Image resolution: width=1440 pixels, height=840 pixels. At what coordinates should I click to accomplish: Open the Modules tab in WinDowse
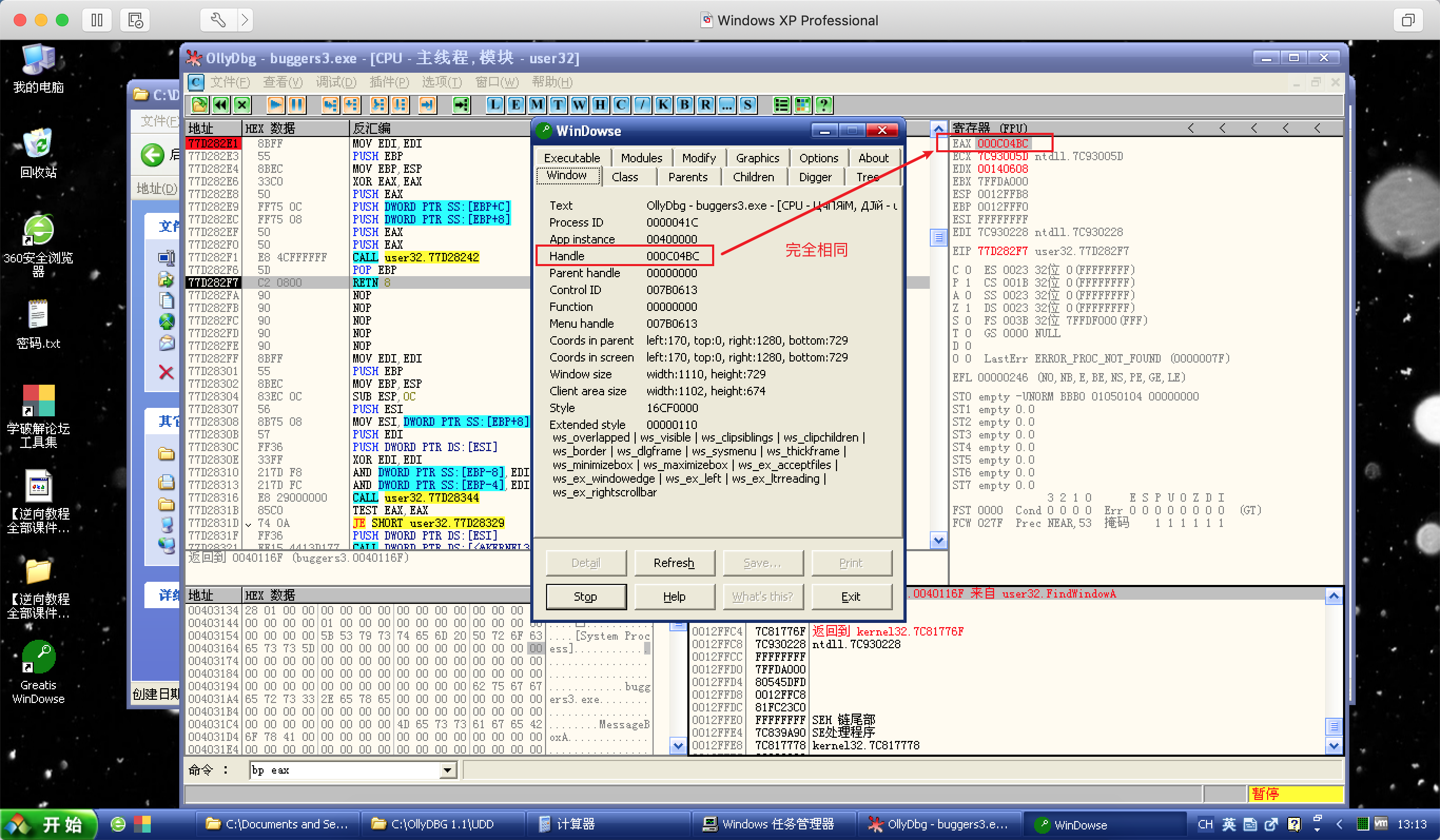(641, 158)
